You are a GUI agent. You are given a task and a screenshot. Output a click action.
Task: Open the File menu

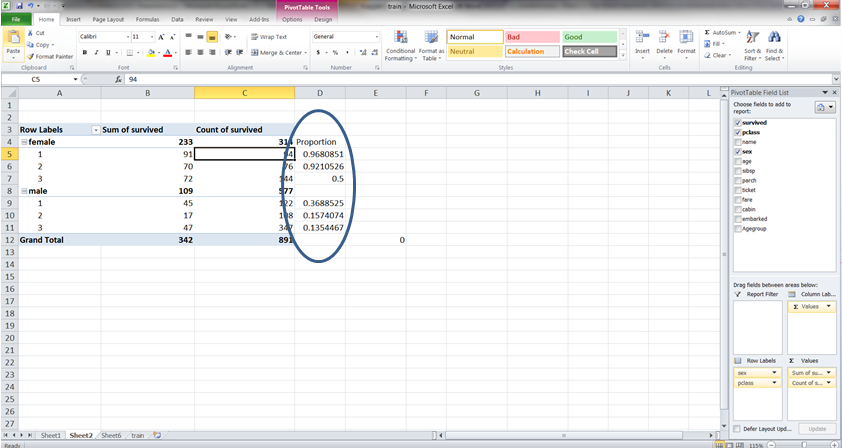click(x=16, y=19)
